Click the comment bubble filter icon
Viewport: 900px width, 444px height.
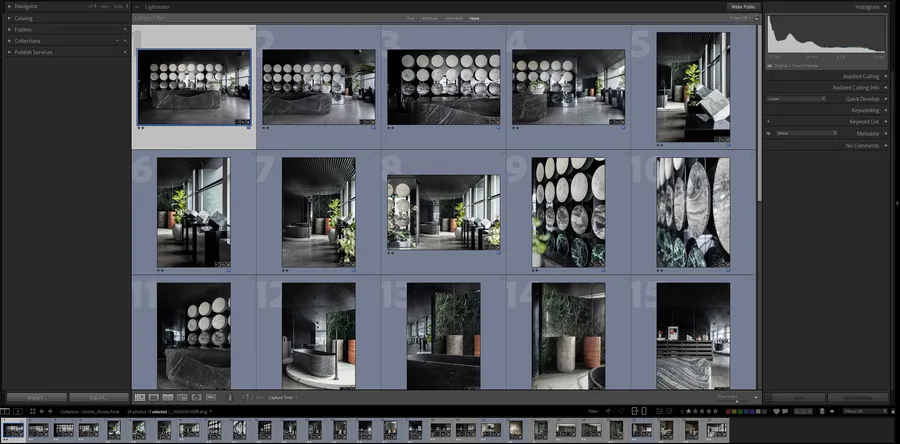point(785,411)
